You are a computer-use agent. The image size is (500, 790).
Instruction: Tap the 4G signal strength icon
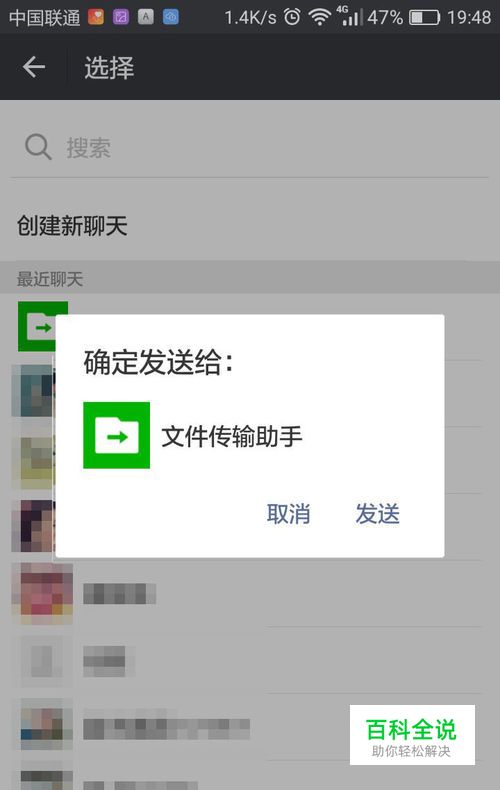[351, 17]
